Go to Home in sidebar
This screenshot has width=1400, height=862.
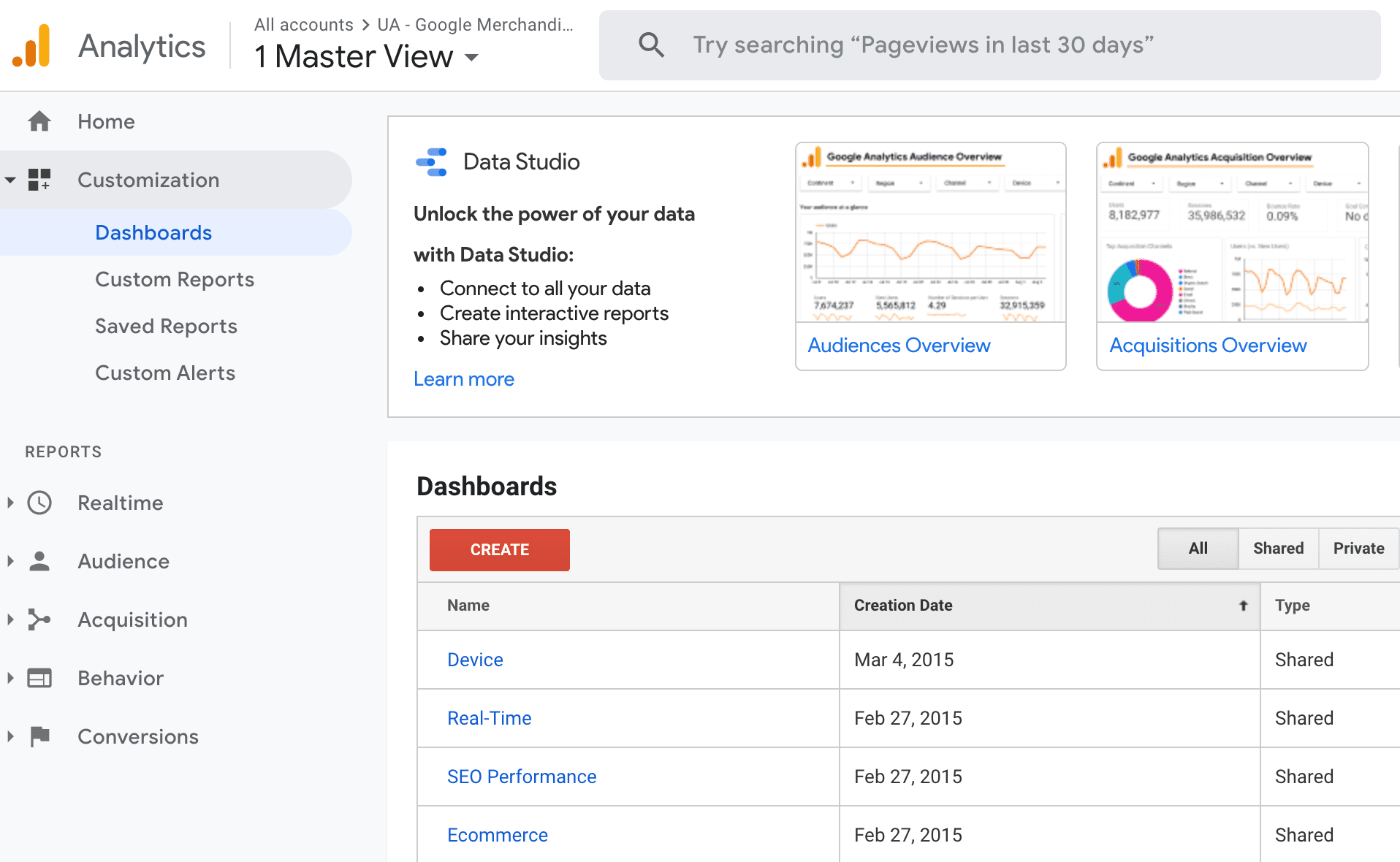pyautogui.click(x=106, y=121)
